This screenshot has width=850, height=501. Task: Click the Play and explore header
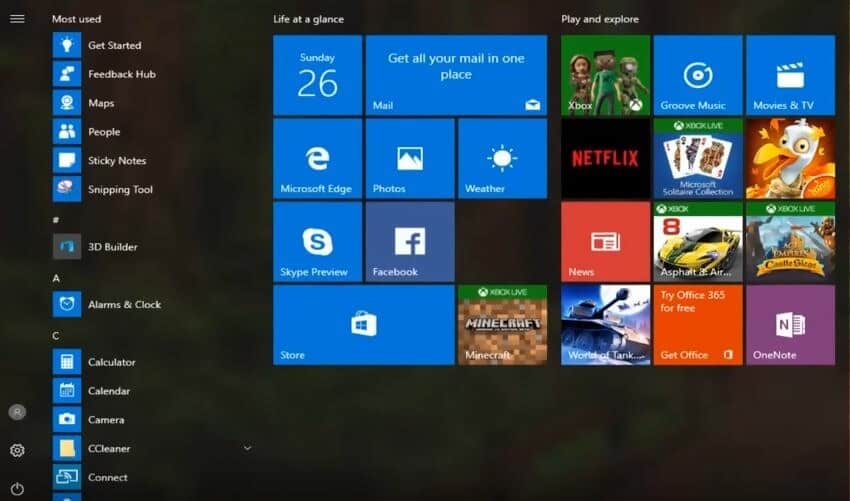(x=600, y=20)
